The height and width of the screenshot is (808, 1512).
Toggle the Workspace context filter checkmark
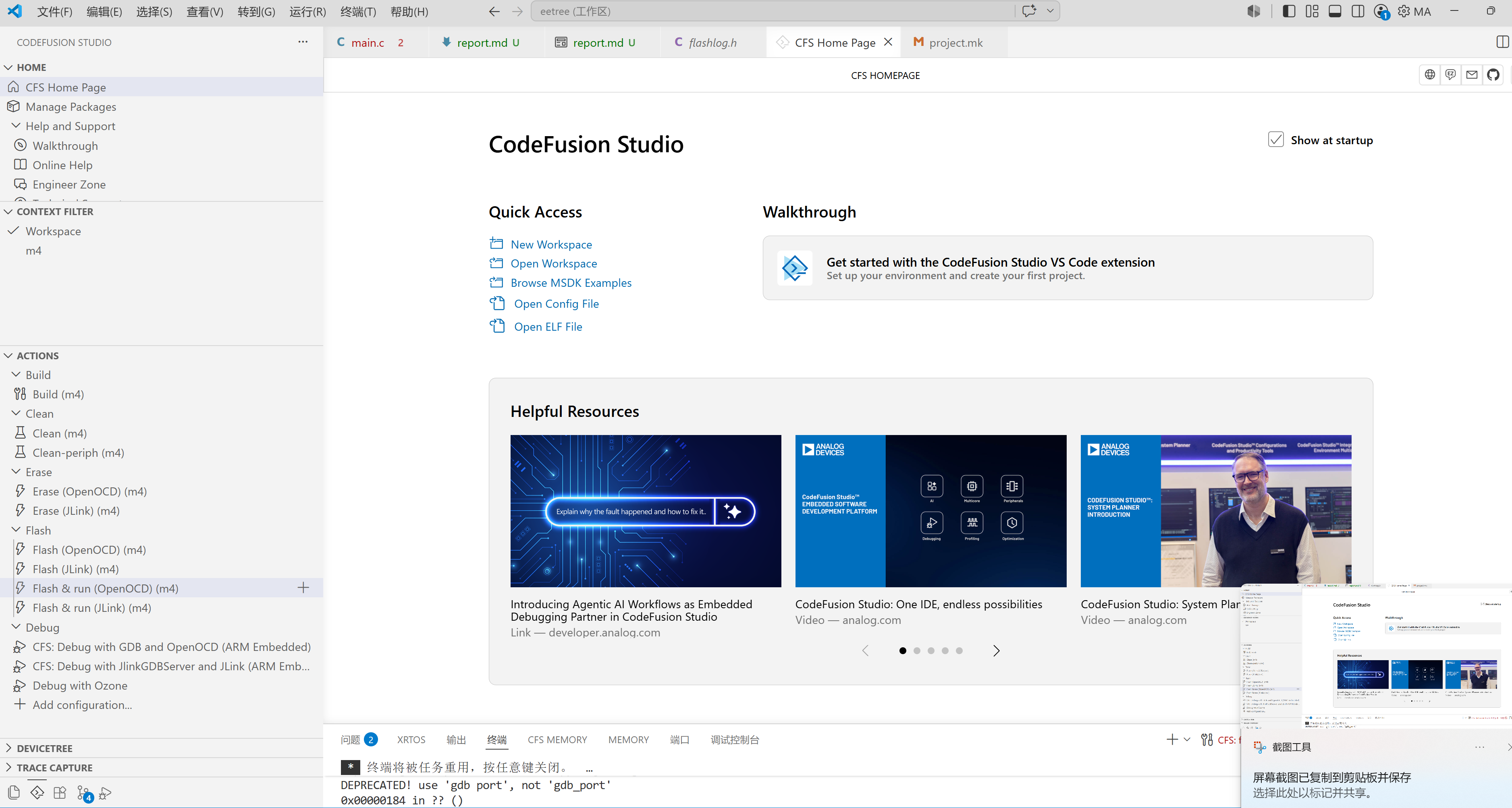(x=14, y=231)
